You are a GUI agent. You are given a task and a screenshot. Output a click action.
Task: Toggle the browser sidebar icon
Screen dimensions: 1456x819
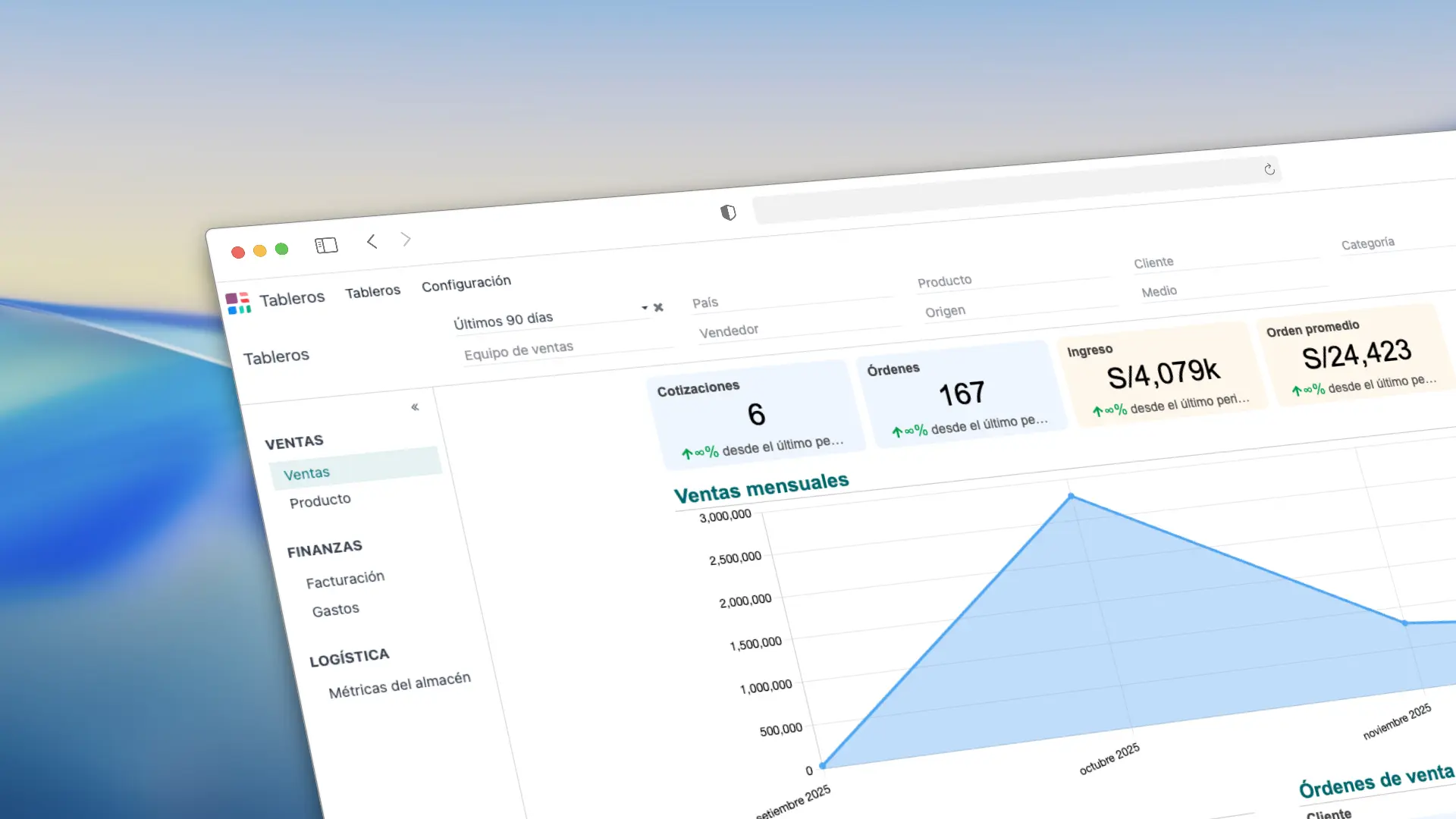326,244
